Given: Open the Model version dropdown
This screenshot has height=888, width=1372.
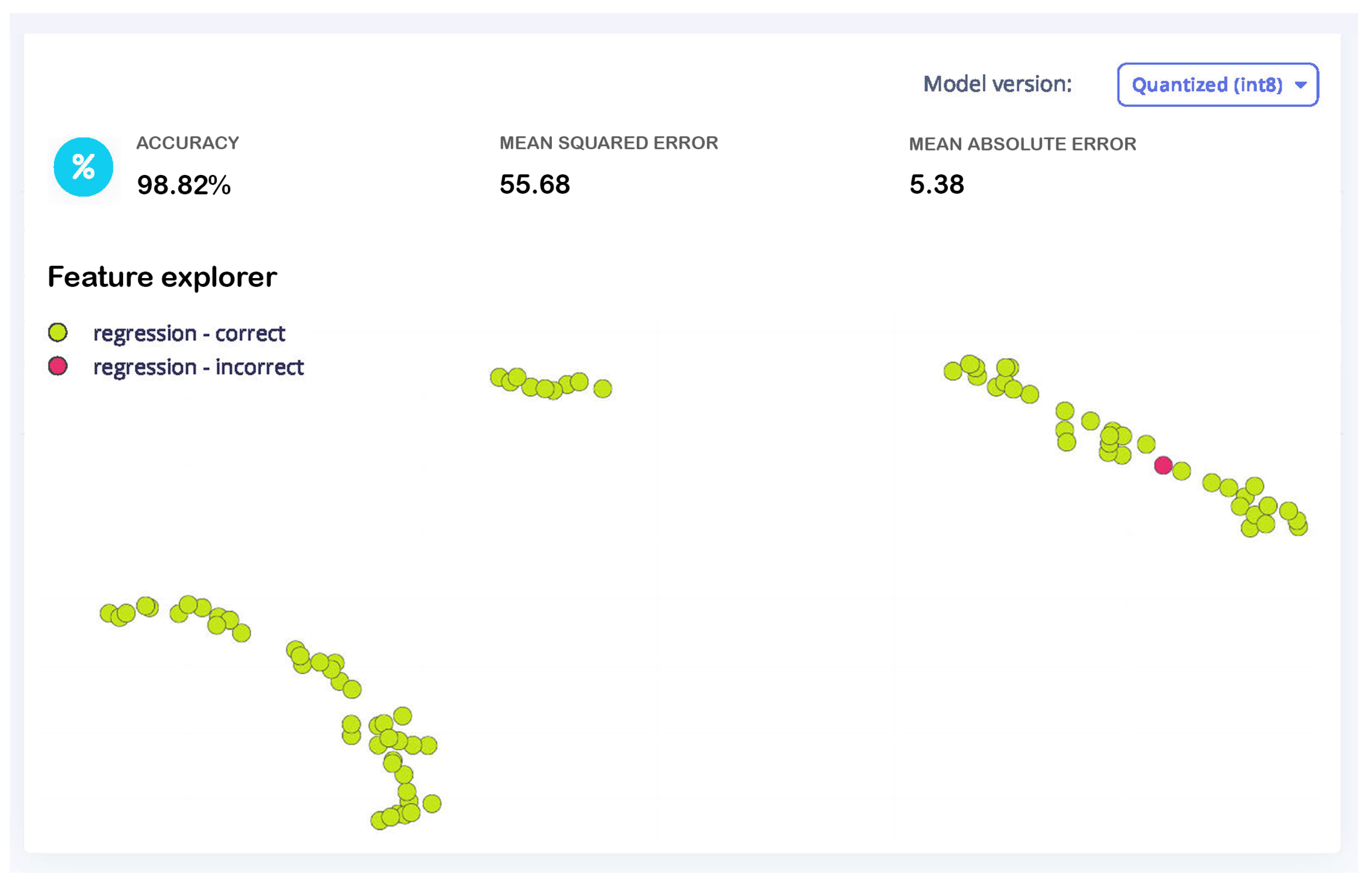Looking at the screenshot, I should [x=1217, y=85].
